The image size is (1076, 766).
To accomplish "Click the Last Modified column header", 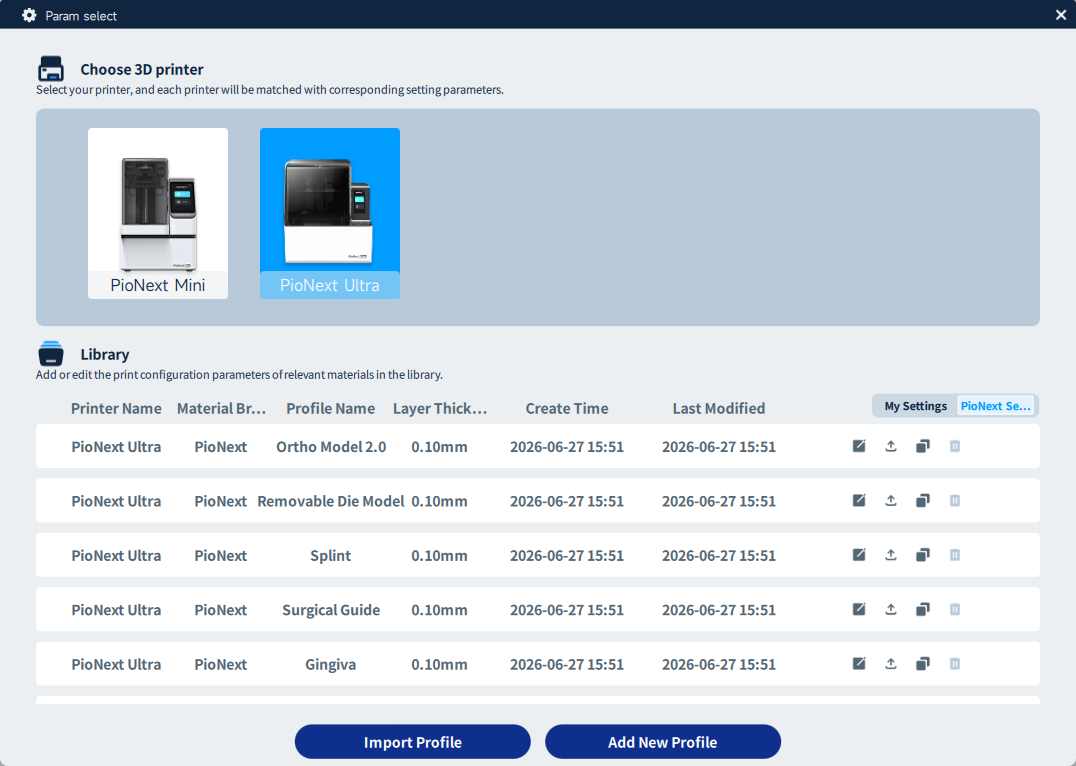I will pos(718,408).
